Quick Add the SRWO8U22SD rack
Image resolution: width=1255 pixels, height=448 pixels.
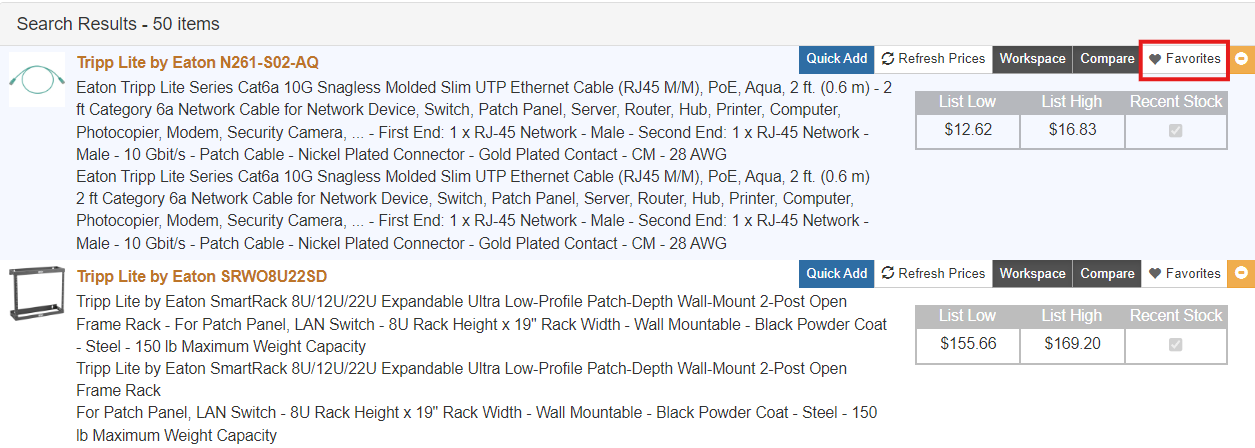click(837, 273)
